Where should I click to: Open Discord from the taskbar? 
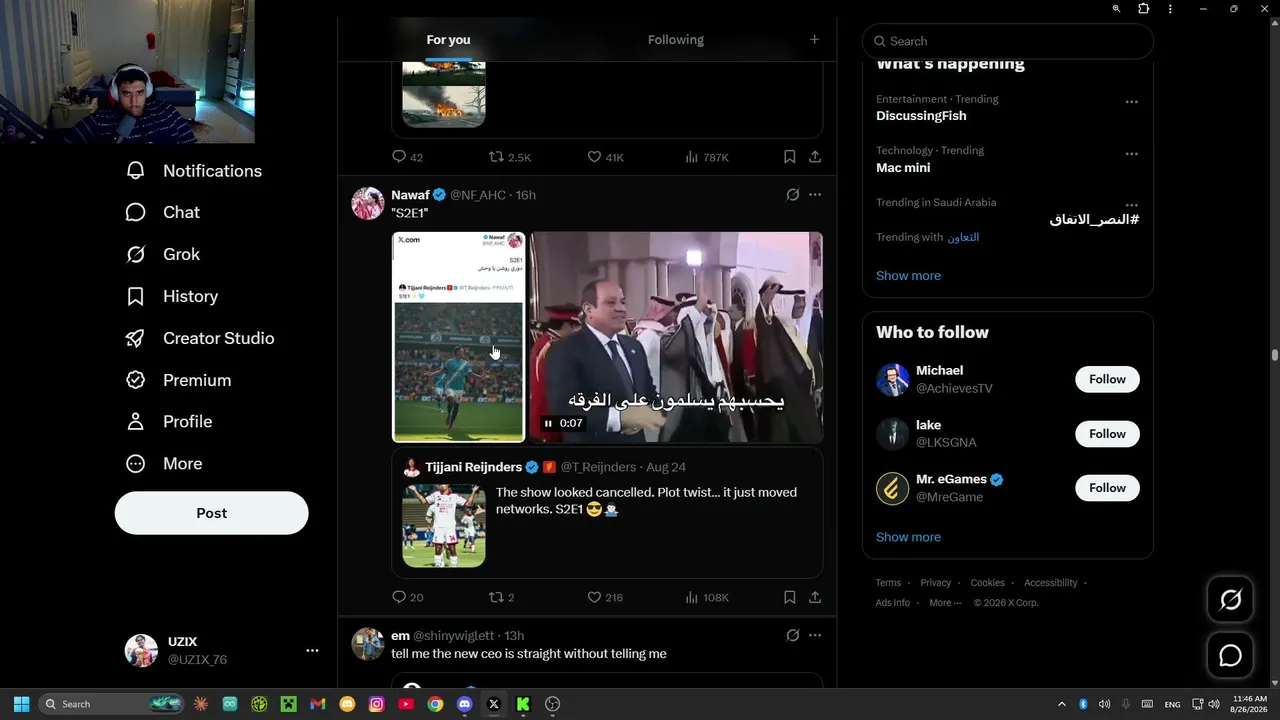pyautogui.click(x=464, y=704)
